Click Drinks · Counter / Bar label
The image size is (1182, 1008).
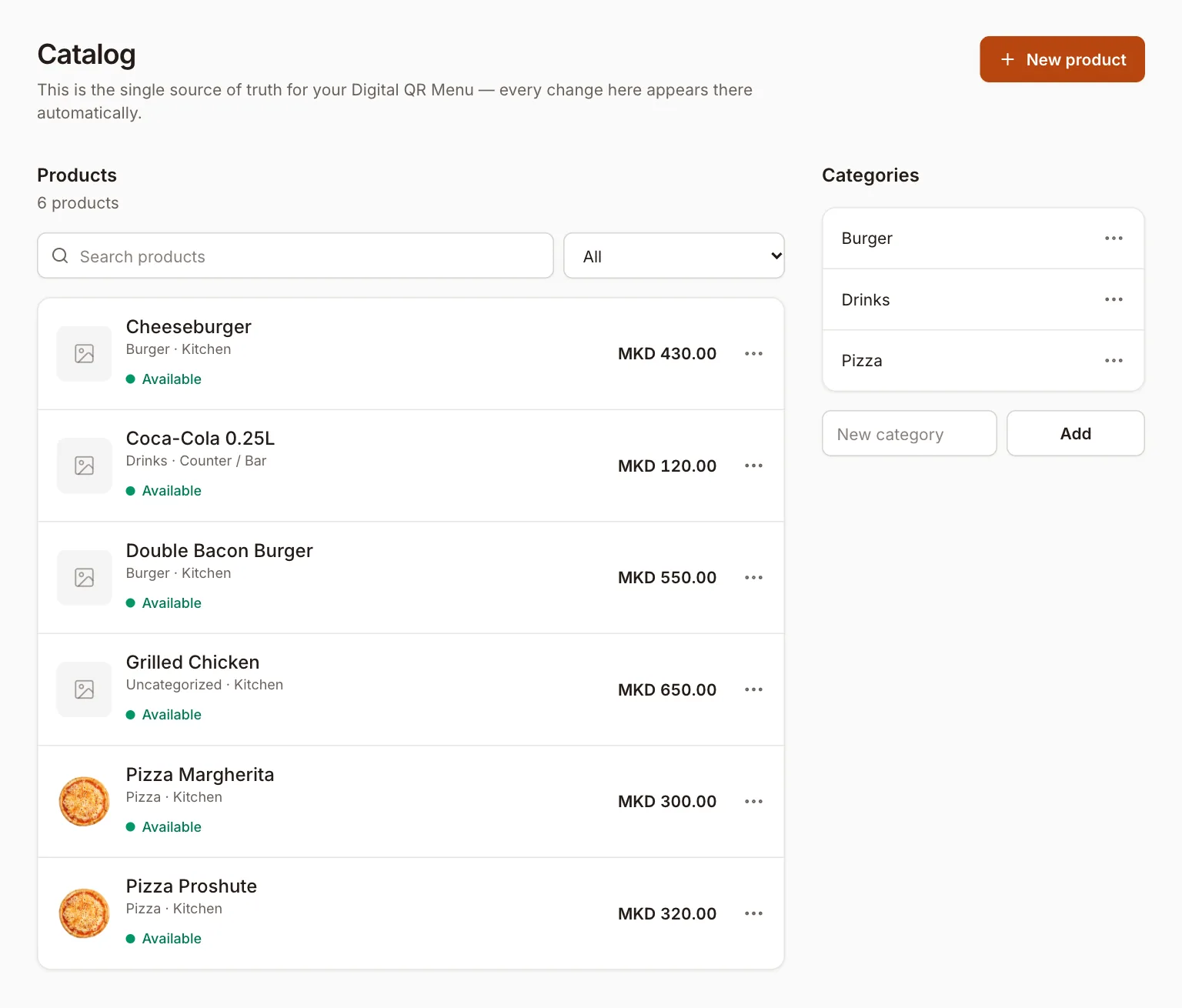[x=196, y=461]
